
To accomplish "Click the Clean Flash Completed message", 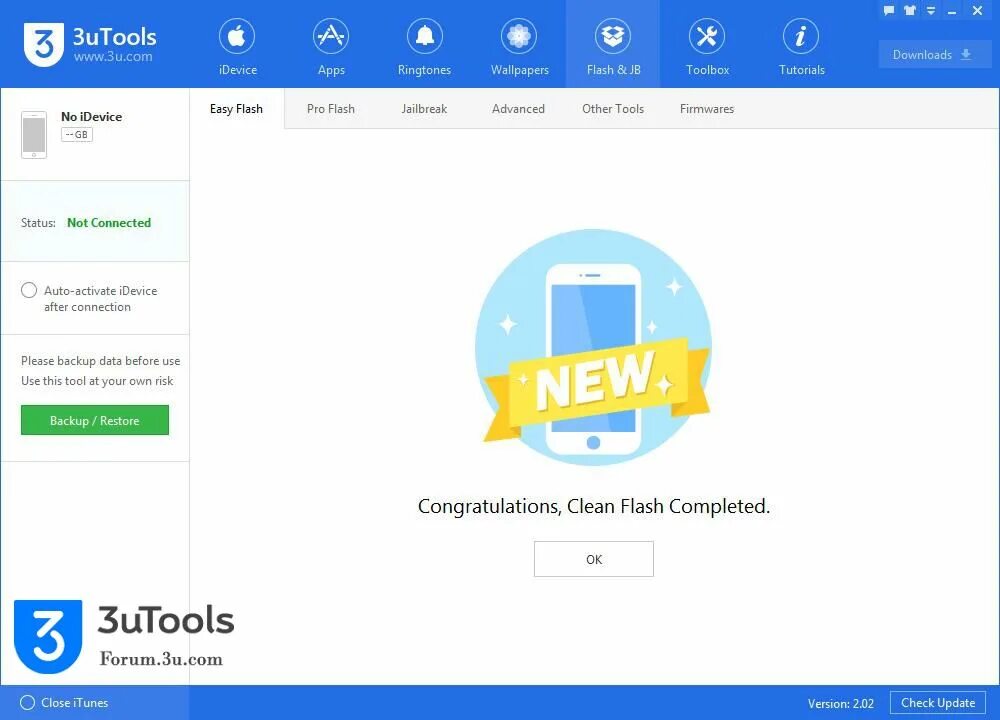I will 594,506.
